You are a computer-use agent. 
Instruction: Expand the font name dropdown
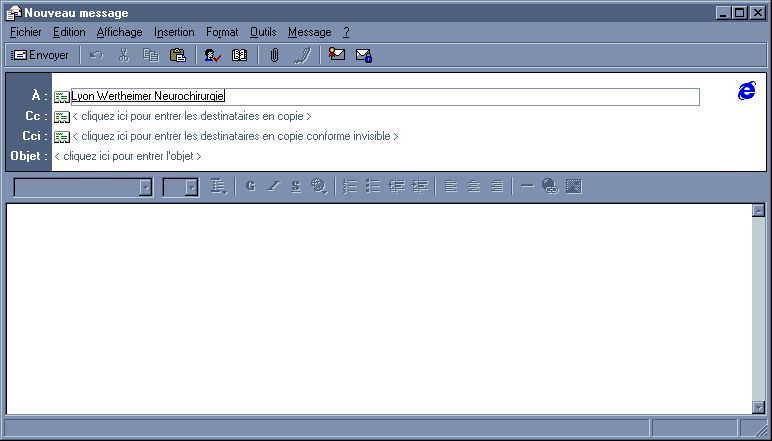(x=146, y=187)
